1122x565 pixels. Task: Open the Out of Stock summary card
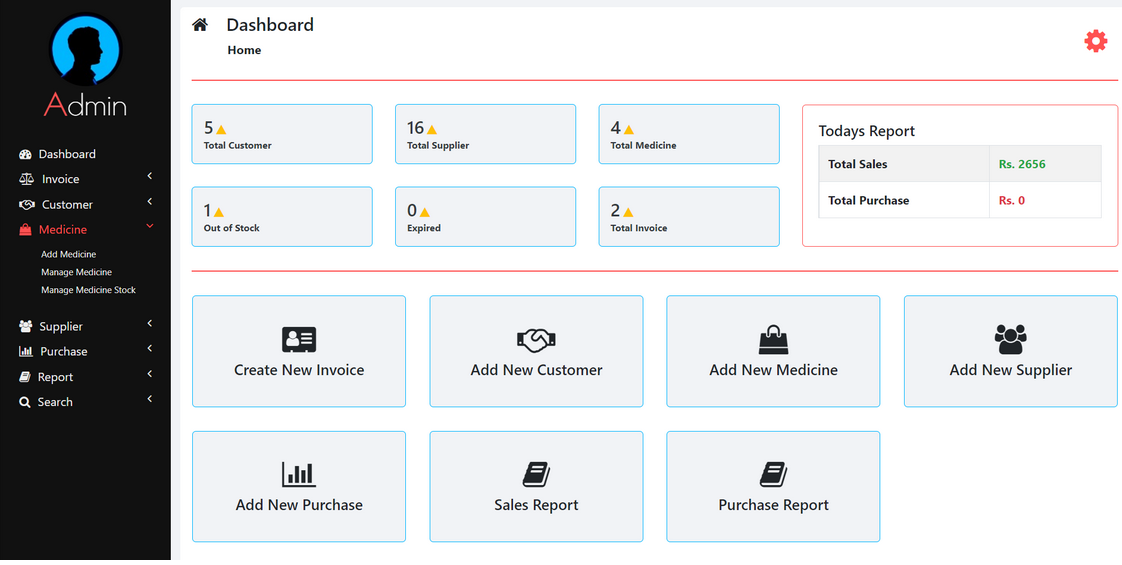coord(281,216)
